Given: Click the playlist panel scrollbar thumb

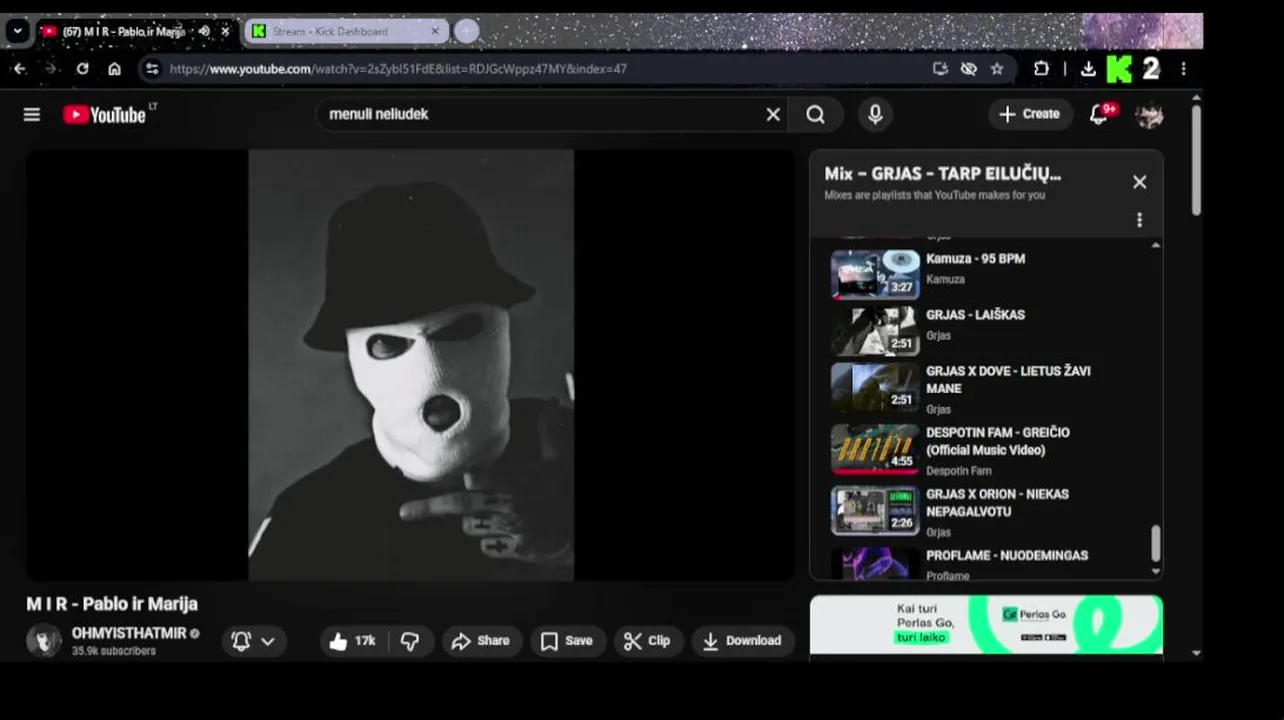Looking at the screenshot, I should [1156, 543].
